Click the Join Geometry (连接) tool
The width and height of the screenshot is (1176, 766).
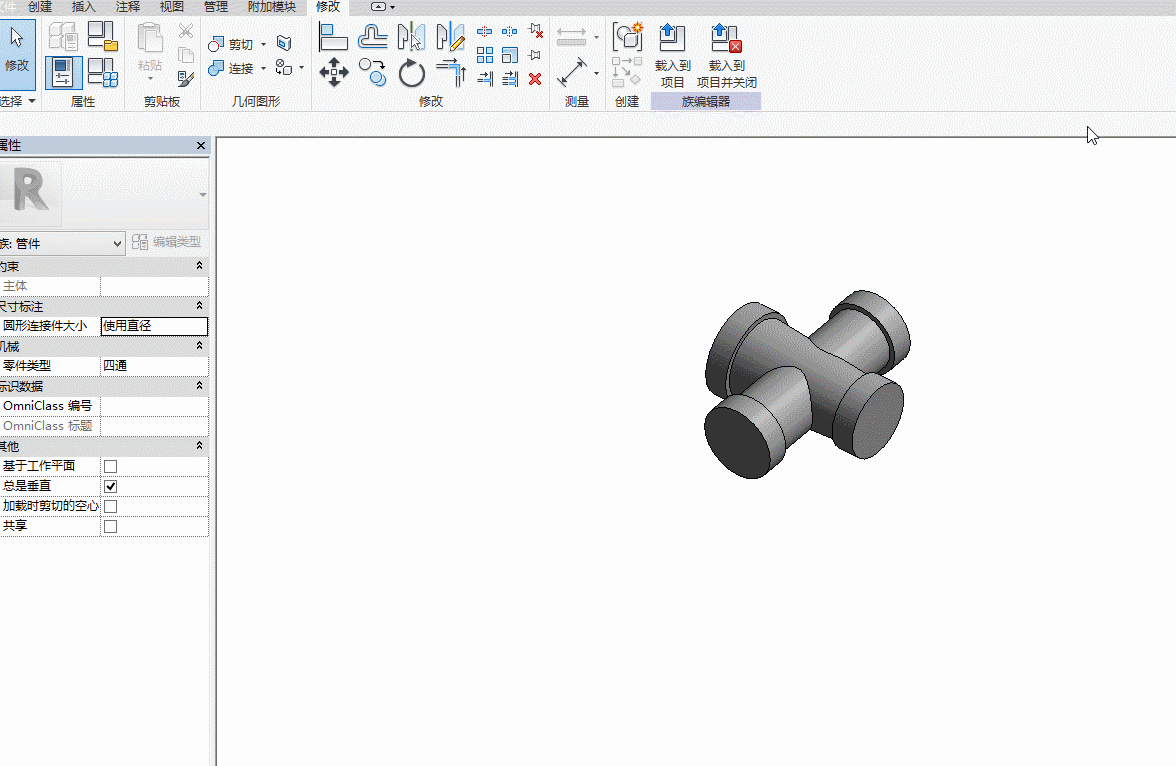coord(231,68)
